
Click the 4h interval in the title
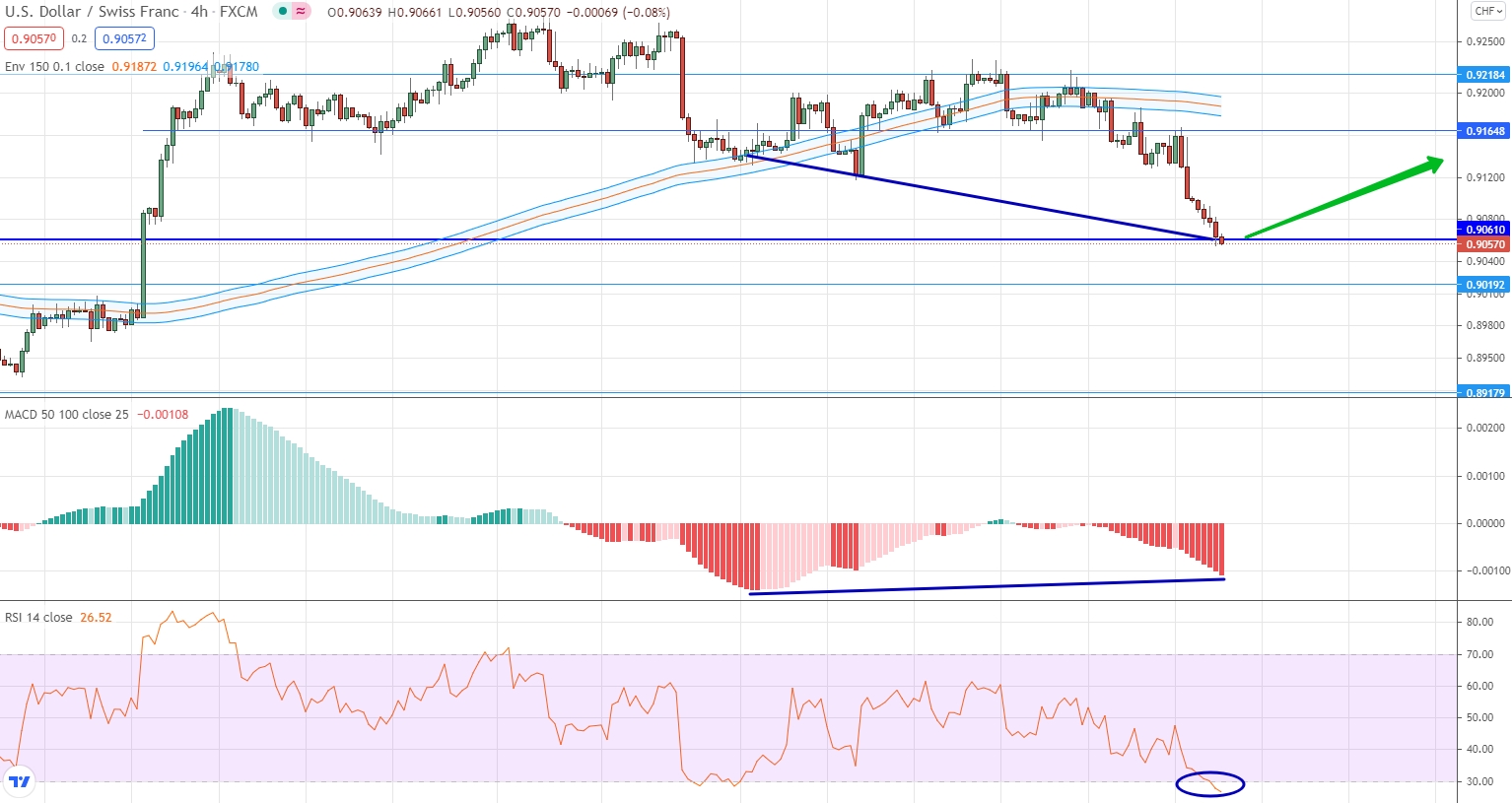pos(199,12)
